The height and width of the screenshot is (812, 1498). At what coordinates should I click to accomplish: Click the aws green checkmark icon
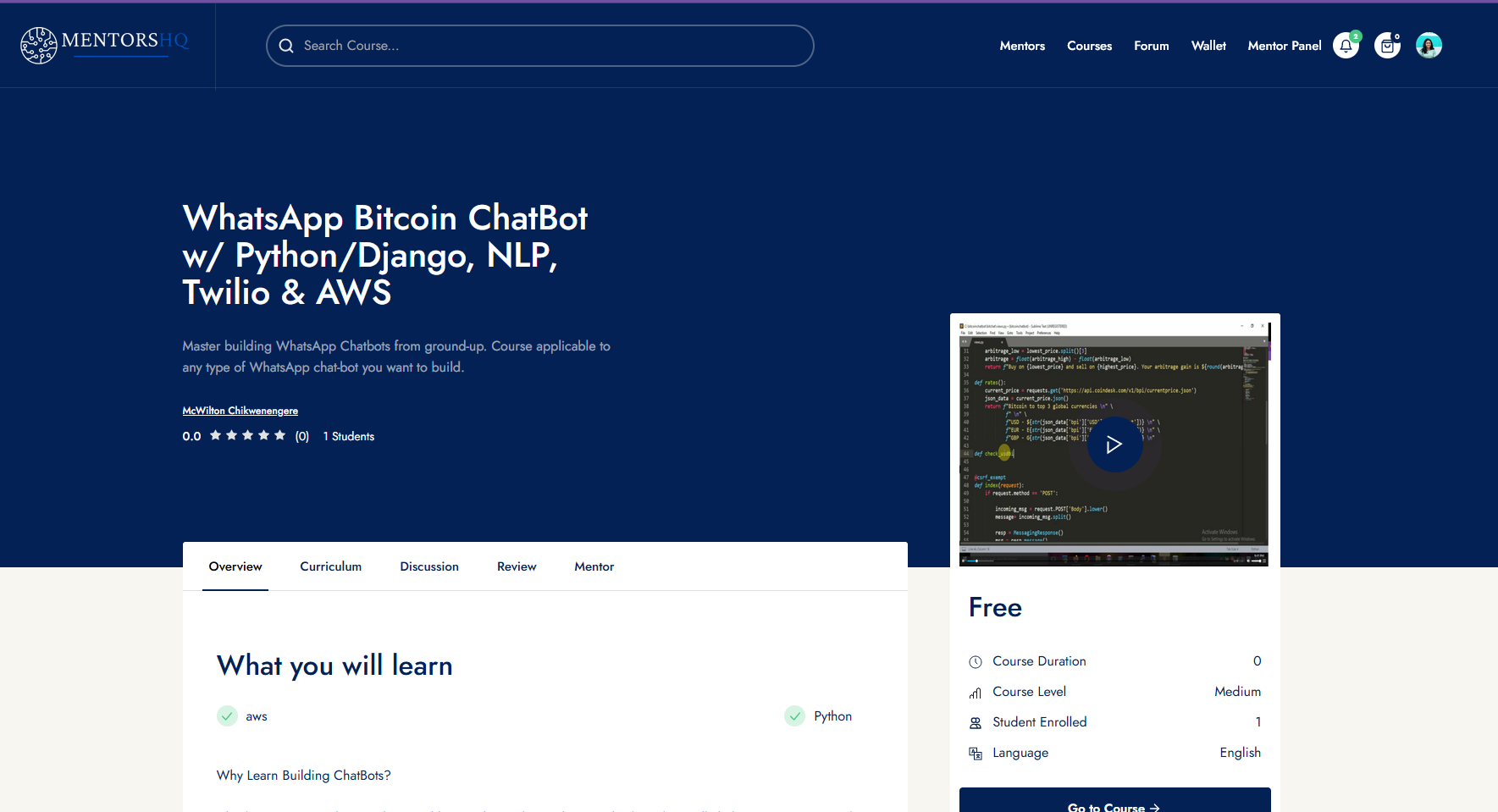pos(227,716)
